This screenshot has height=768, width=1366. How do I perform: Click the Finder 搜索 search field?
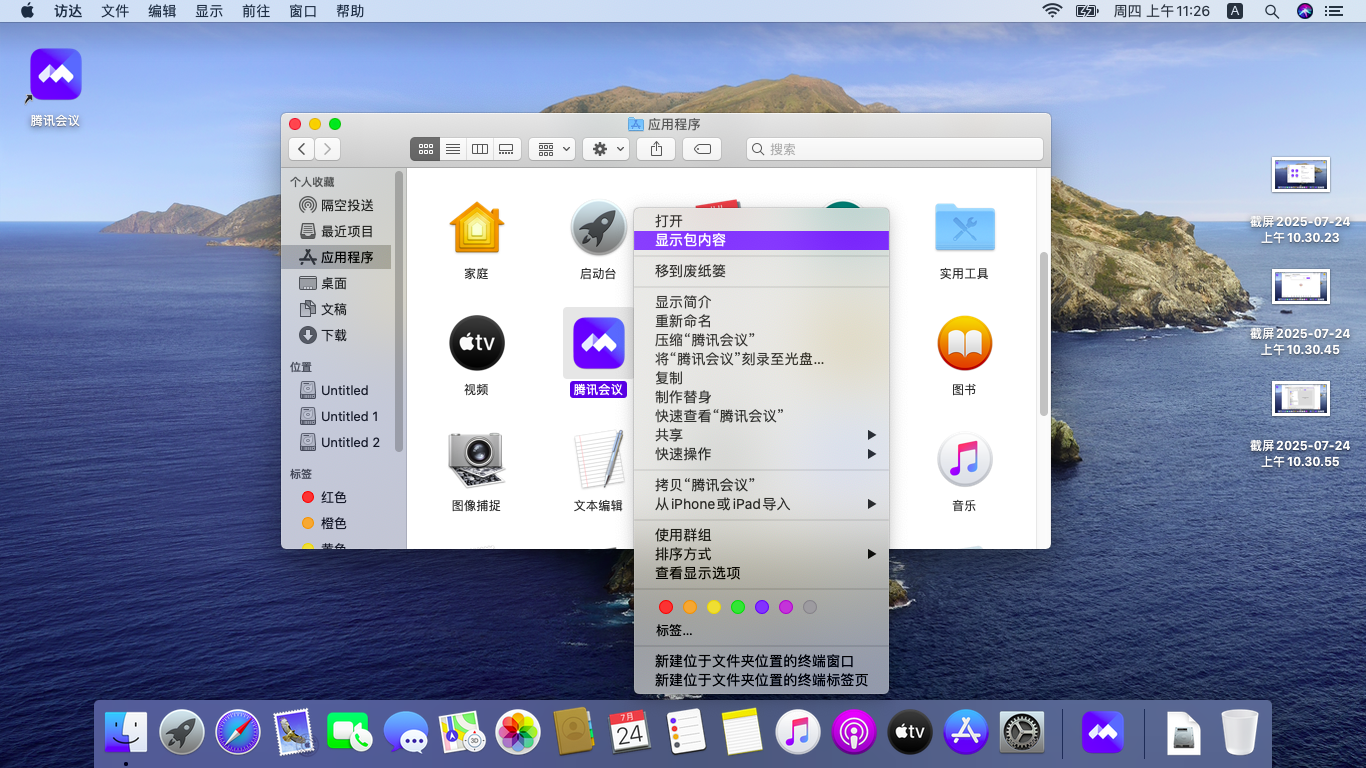(895, 149)
